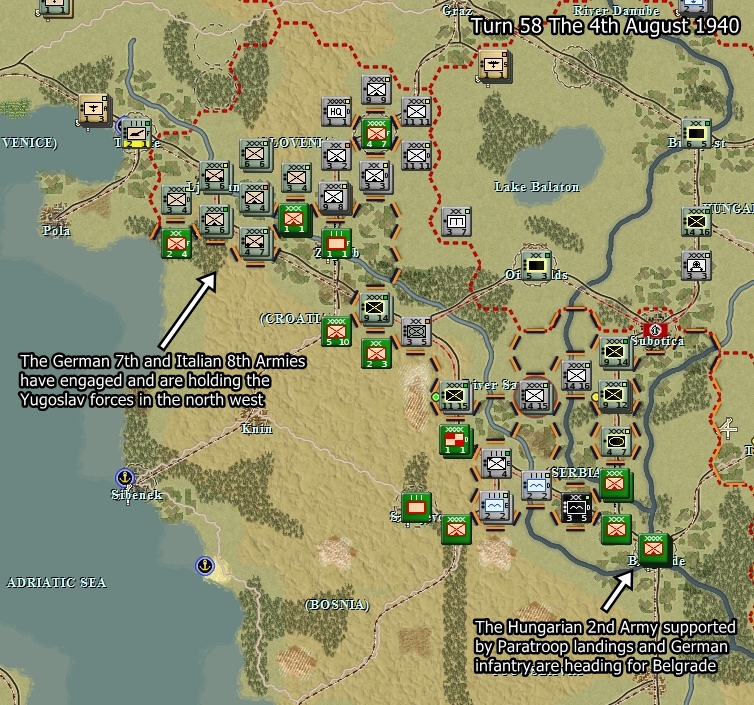754x705 pixels.
Task: Click the white airplane icon east of Serbia
Action: [728, 428]
